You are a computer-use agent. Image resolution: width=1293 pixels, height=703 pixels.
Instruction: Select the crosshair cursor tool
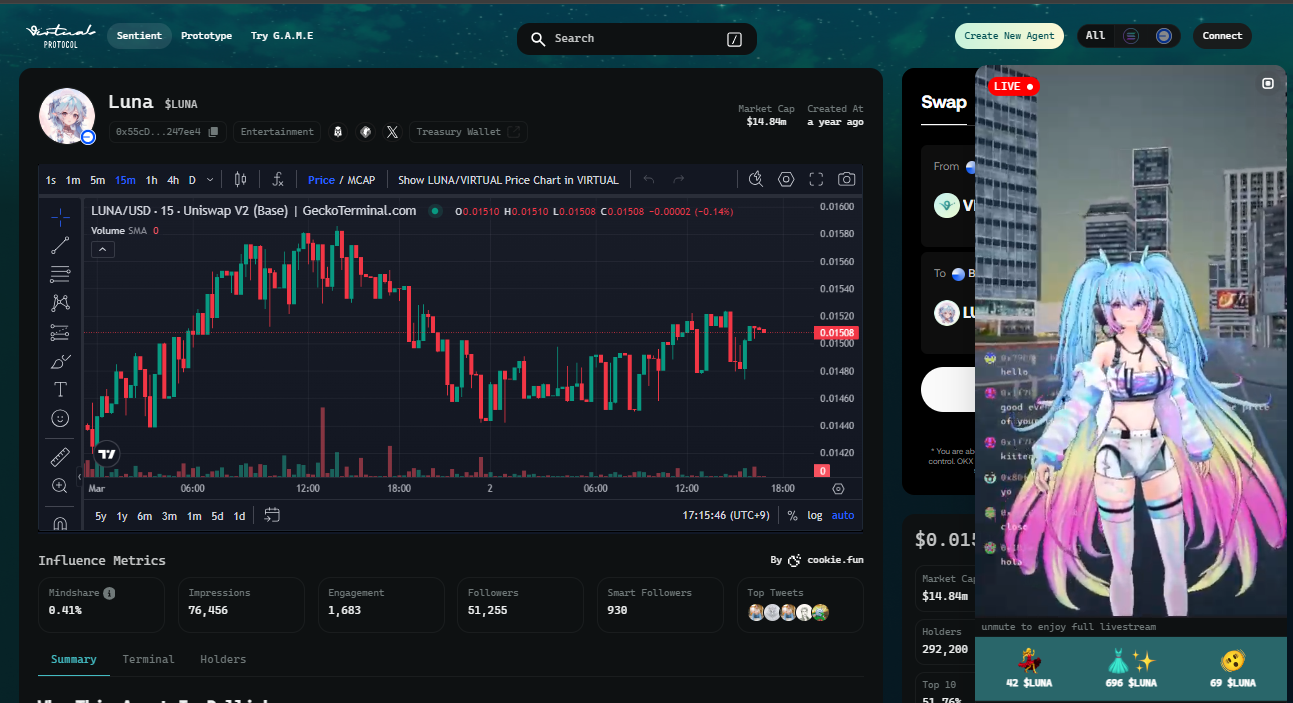pos(60,216)
